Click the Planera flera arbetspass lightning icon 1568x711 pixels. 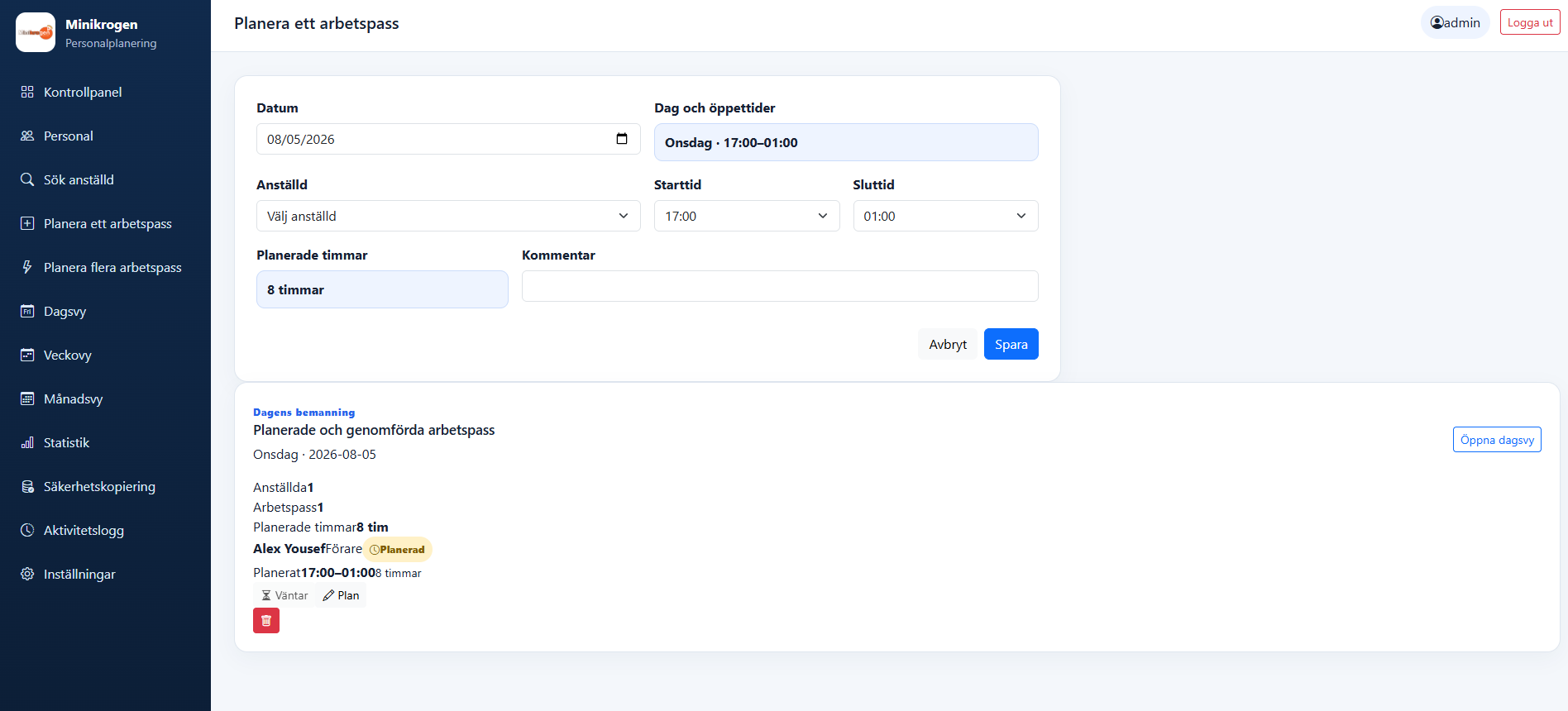point(27,267)
